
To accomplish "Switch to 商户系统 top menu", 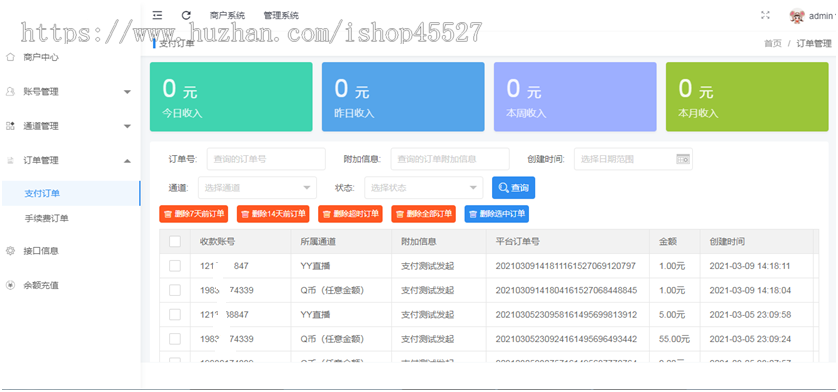I will tap(228, 16).
